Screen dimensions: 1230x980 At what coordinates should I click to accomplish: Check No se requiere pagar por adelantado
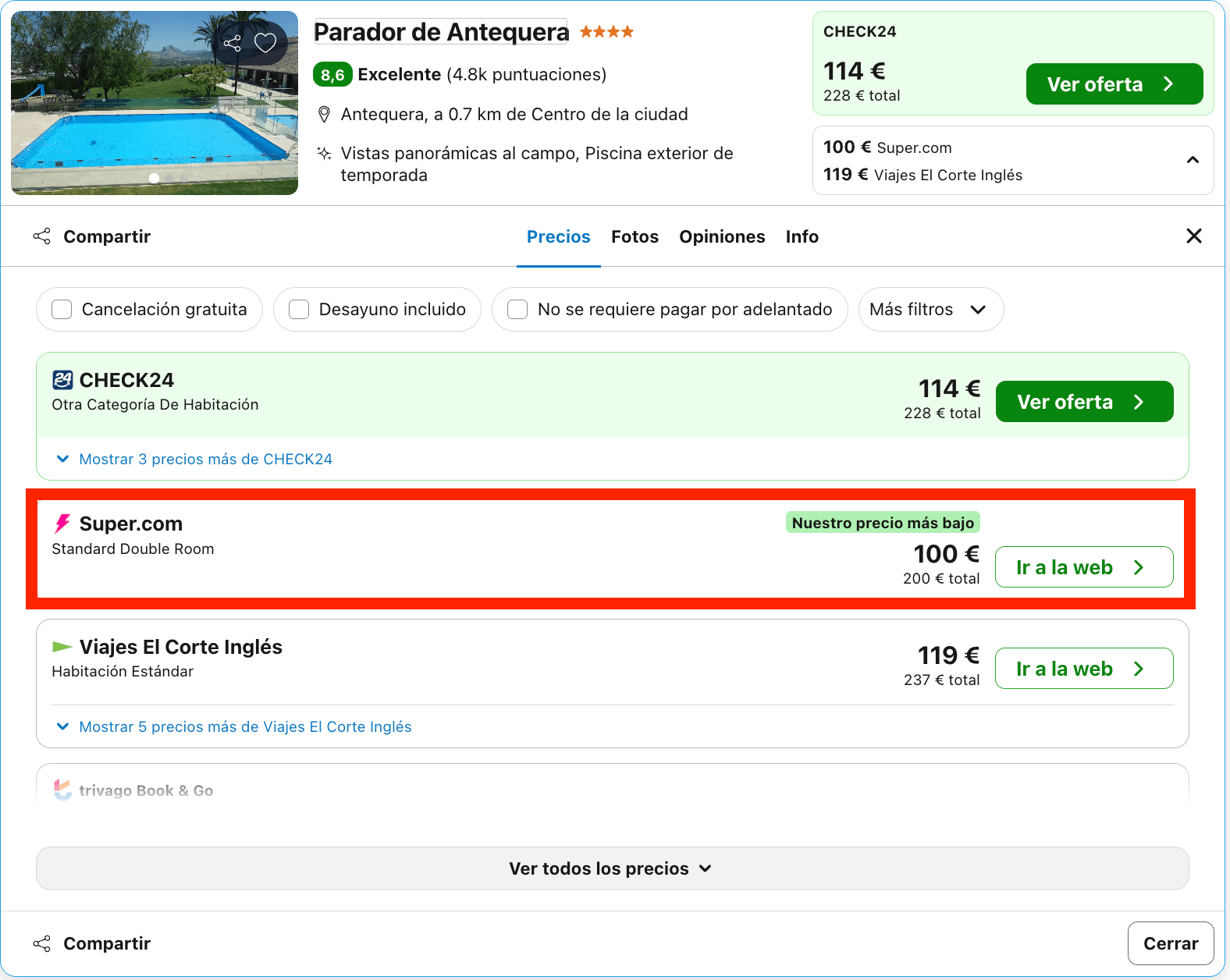point(517,309)
